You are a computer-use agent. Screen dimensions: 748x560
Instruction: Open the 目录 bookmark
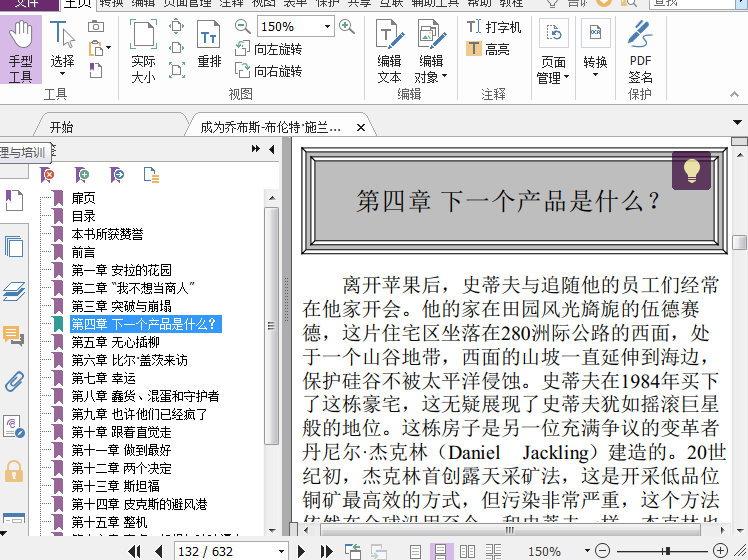pyautogui.click(x=83, y=216)
